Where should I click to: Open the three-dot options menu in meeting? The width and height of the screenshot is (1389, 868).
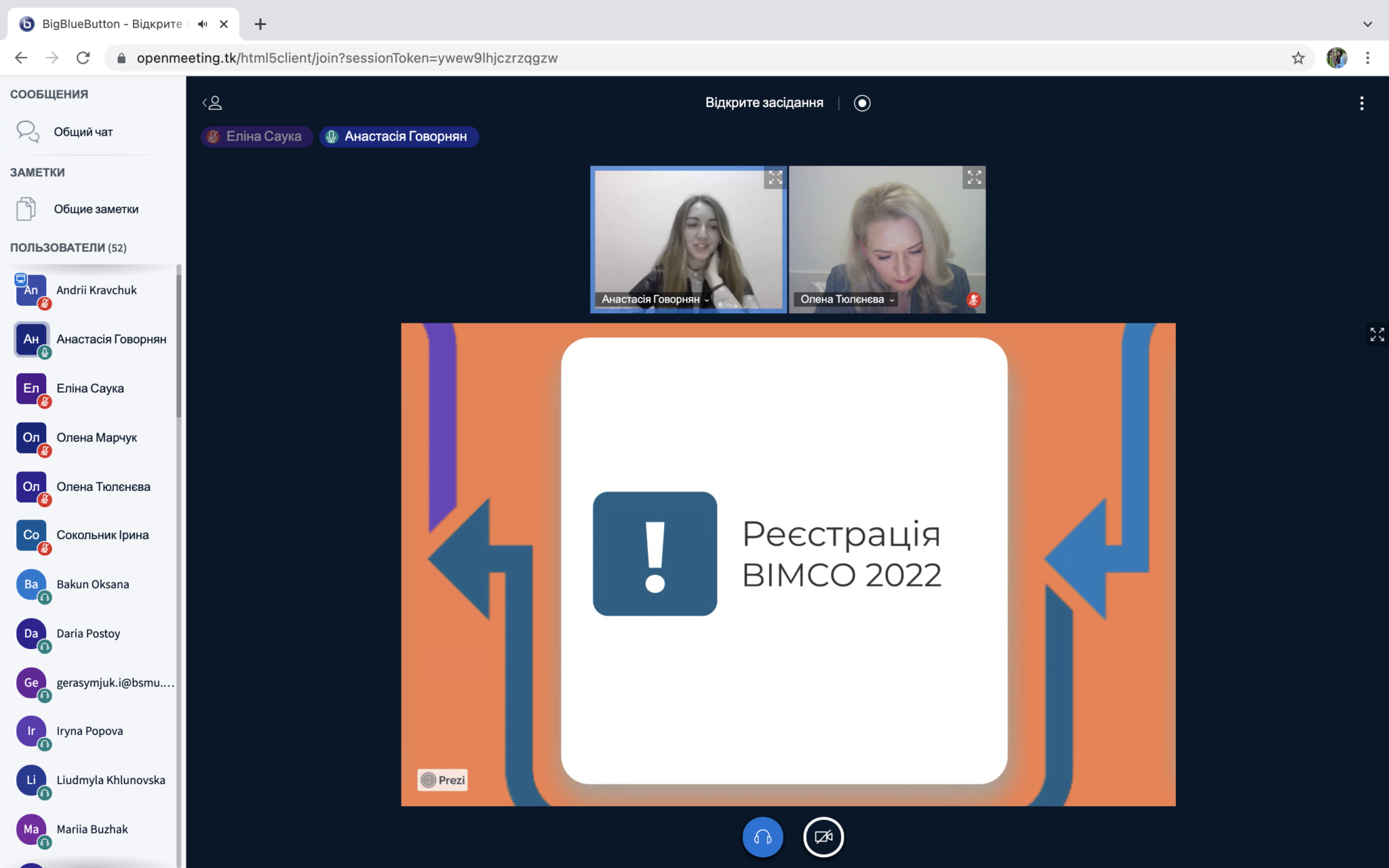pyautogui.click(x=1361, y=103)
